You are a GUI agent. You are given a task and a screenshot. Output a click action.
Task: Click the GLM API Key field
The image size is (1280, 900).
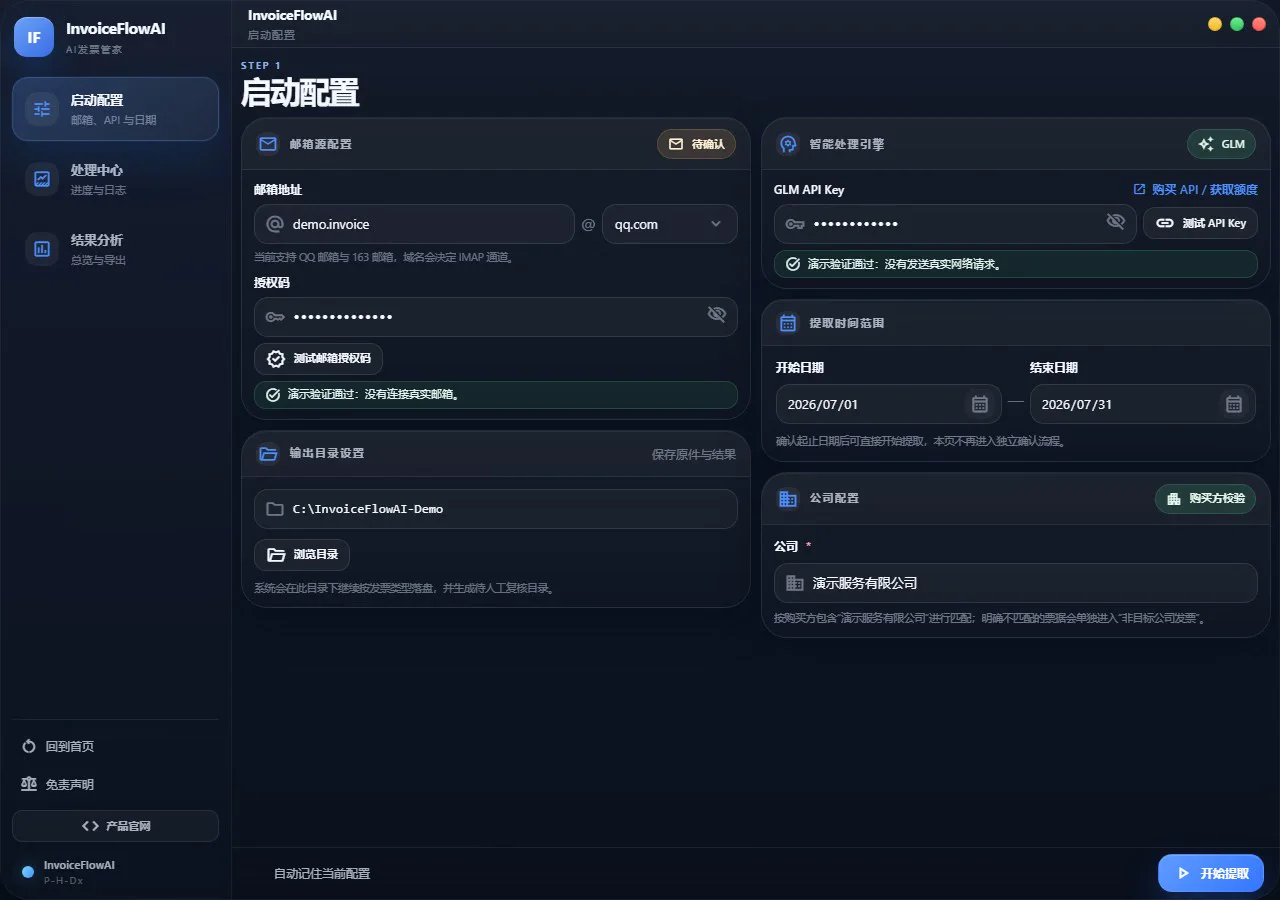pyautogui.click(x=955, y=224)
